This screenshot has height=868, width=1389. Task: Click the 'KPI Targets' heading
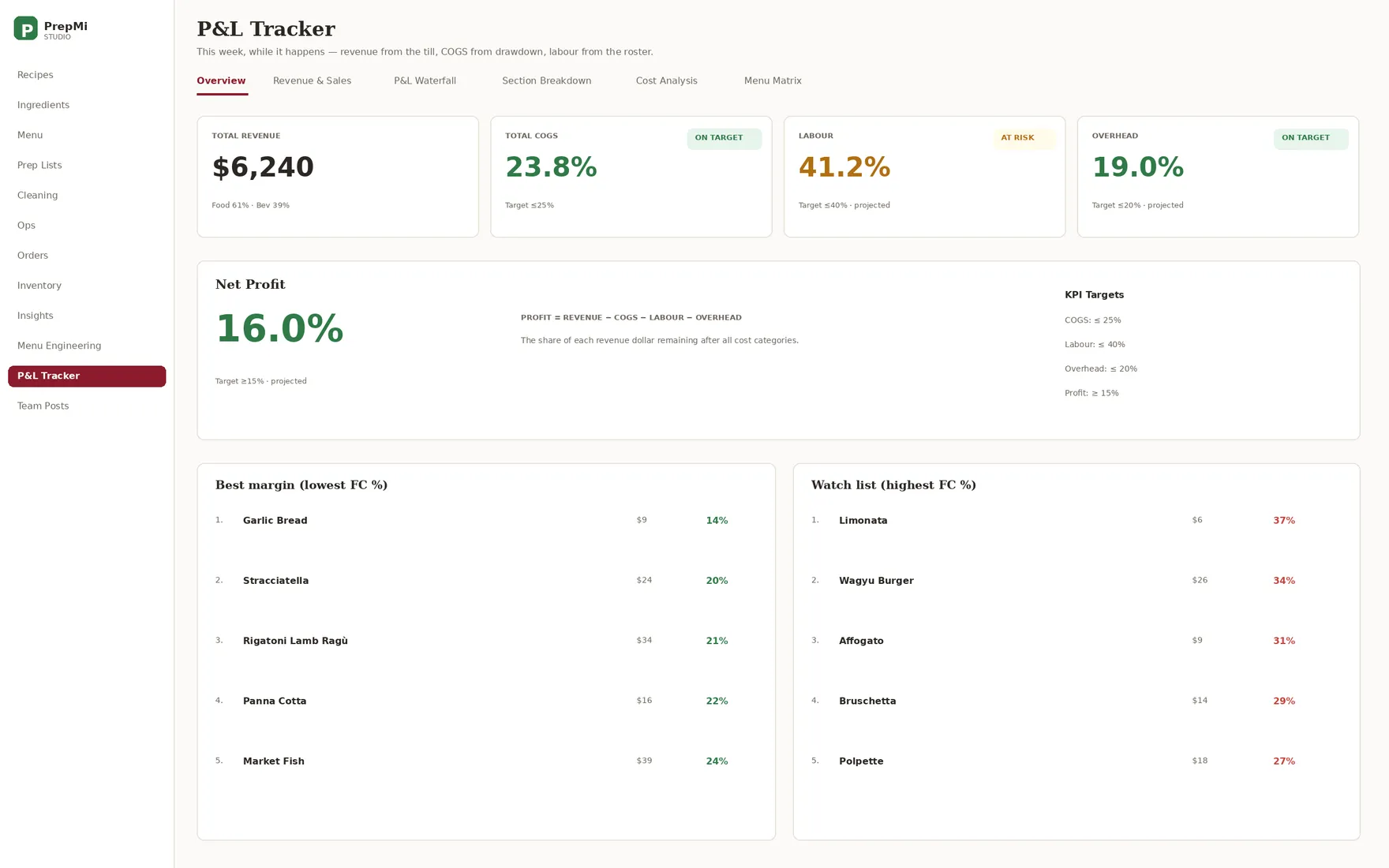pyautogui.click(x=1094, y=295)
